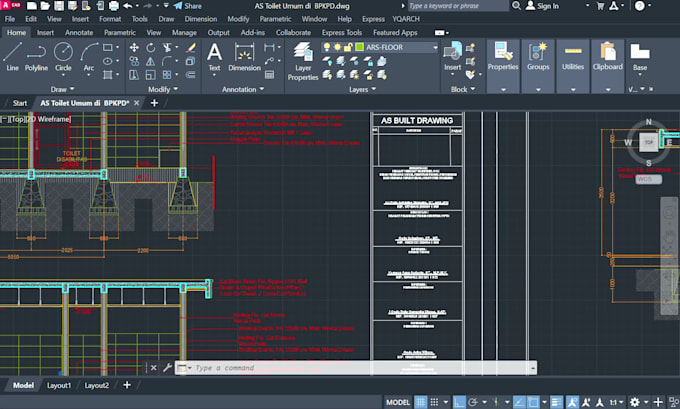Screen dimensions: 680x409
Task: Activate the Fillet tool
Action: coord(167,61)
